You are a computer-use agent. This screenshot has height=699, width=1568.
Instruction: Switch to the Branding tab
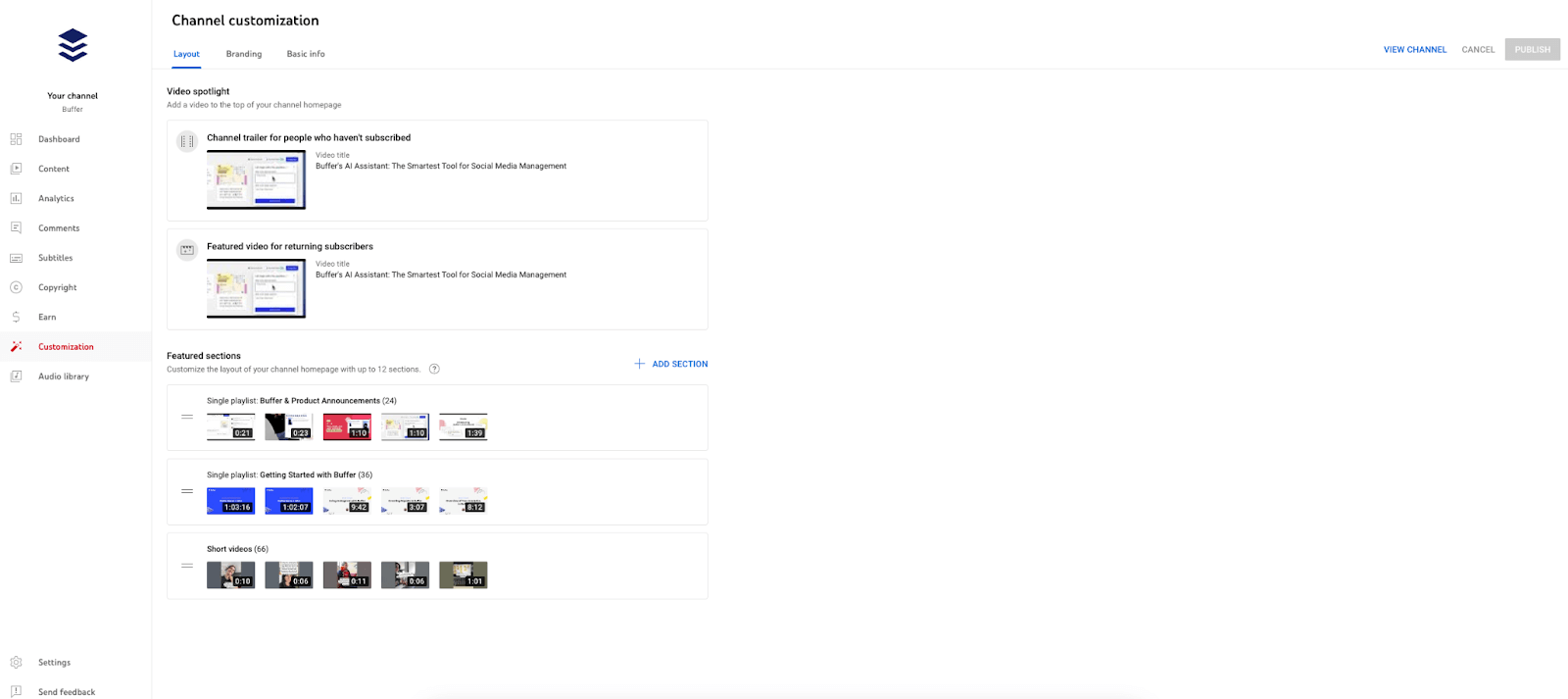tap(244, 54)
